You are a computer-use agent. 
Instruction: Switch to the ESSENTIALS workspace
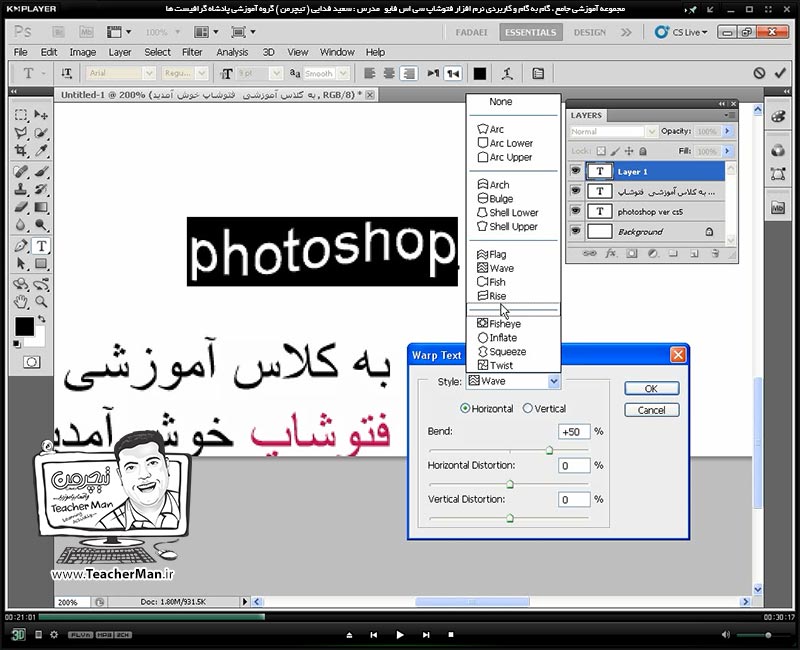(530, 32)
